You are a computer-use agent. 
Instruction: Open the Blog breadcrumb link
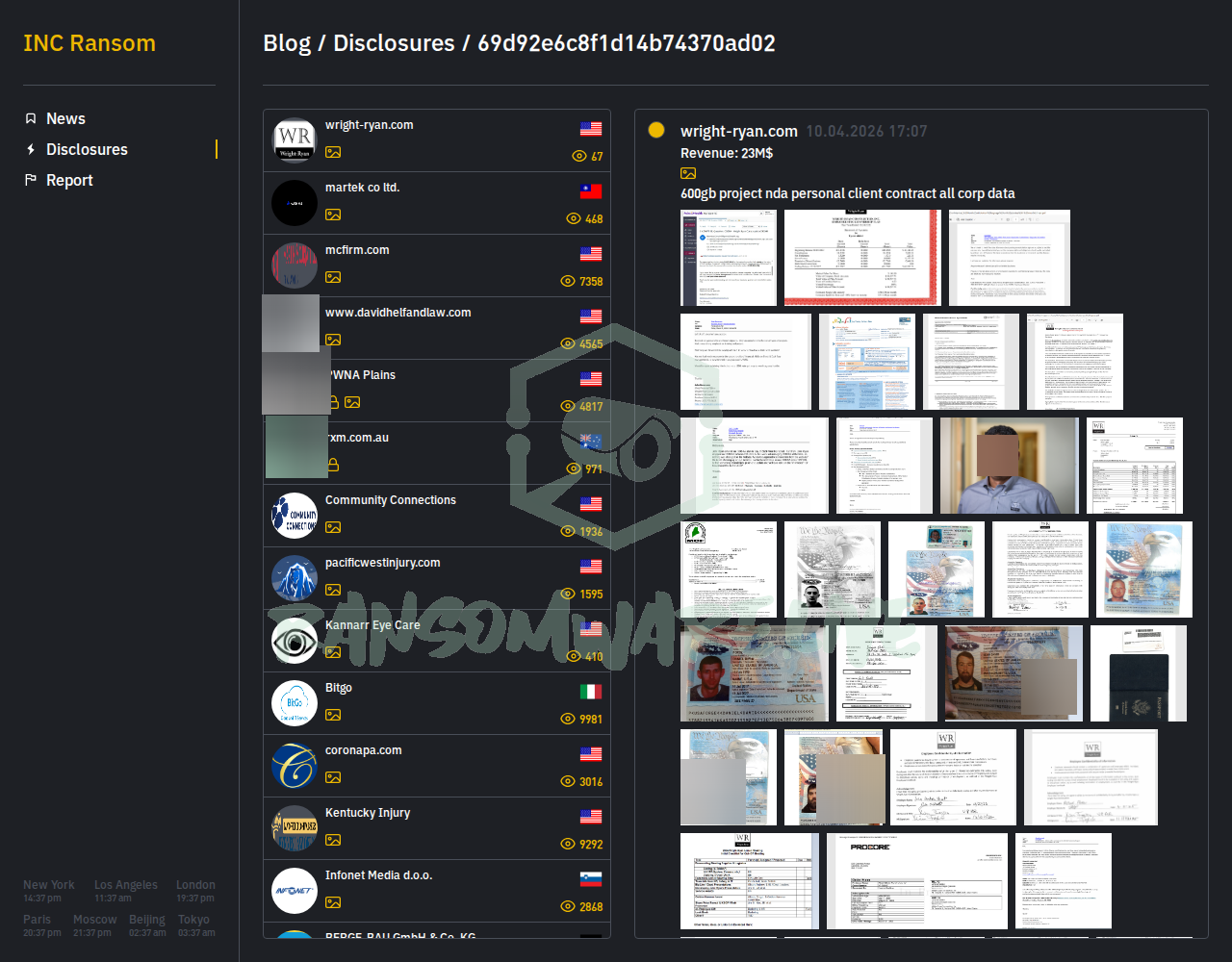point(286,43)
